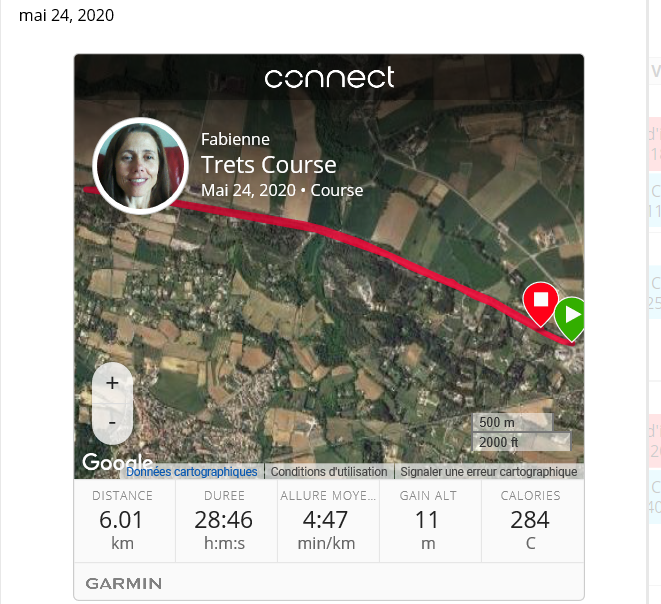Select the Distance 6.01 km stat
The height and width of the screenshot is (604, 661).
124,521
